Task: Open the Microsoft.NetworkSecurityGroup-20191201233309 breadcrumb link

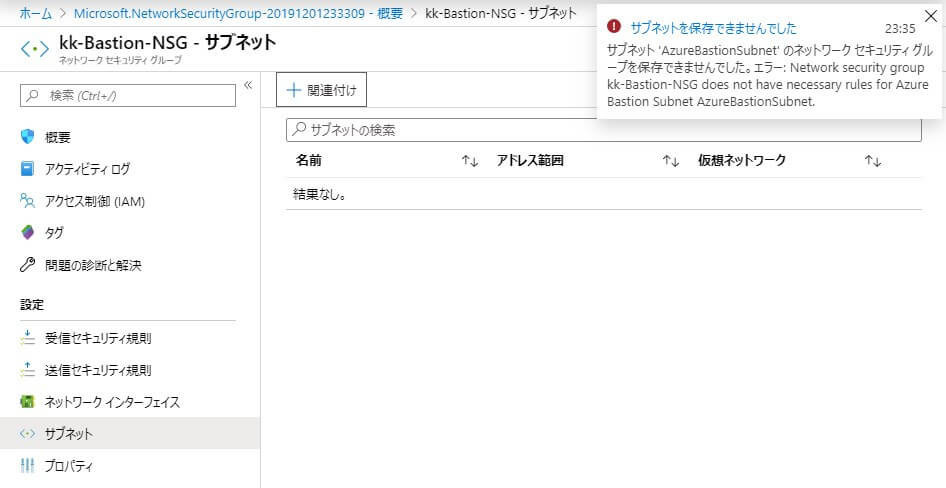Action: pos(238,14)
